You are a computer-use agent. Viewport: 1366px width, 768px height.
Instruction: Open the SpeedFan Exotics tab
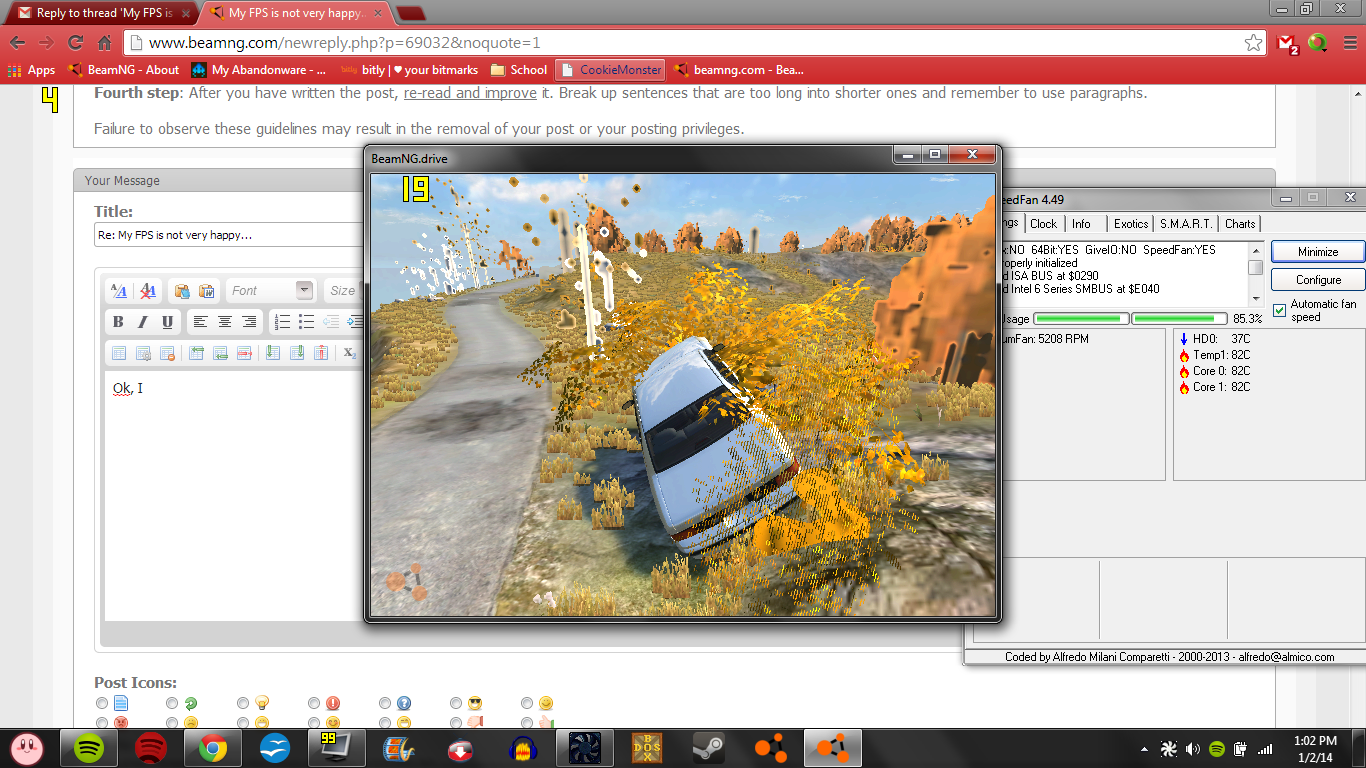pos(1131,224)
